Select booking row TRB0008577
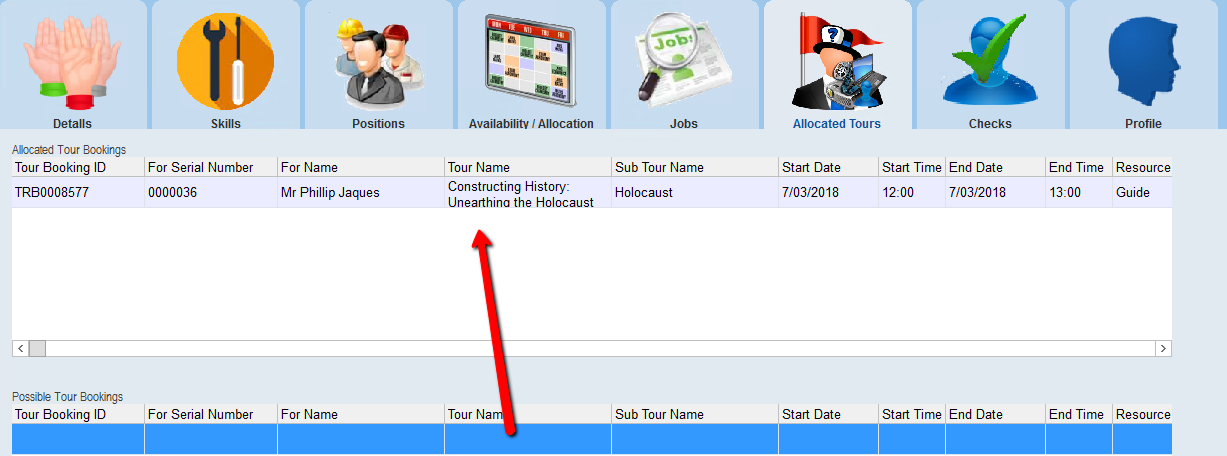The image size is (1227, 456). point(52,193)
